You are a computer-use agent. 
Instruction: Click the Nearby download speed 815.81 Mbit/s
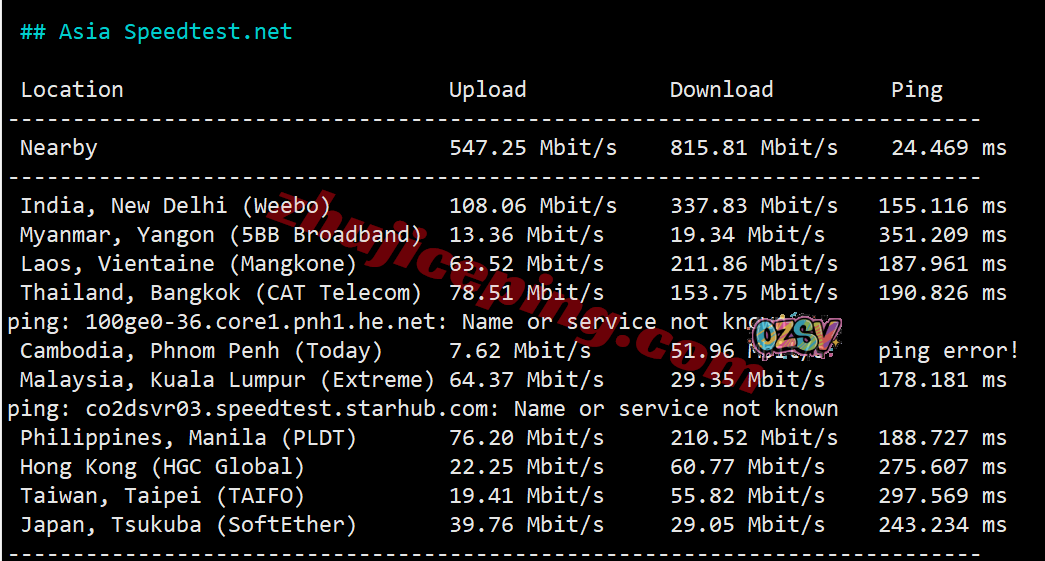click(x=753, y=148)
